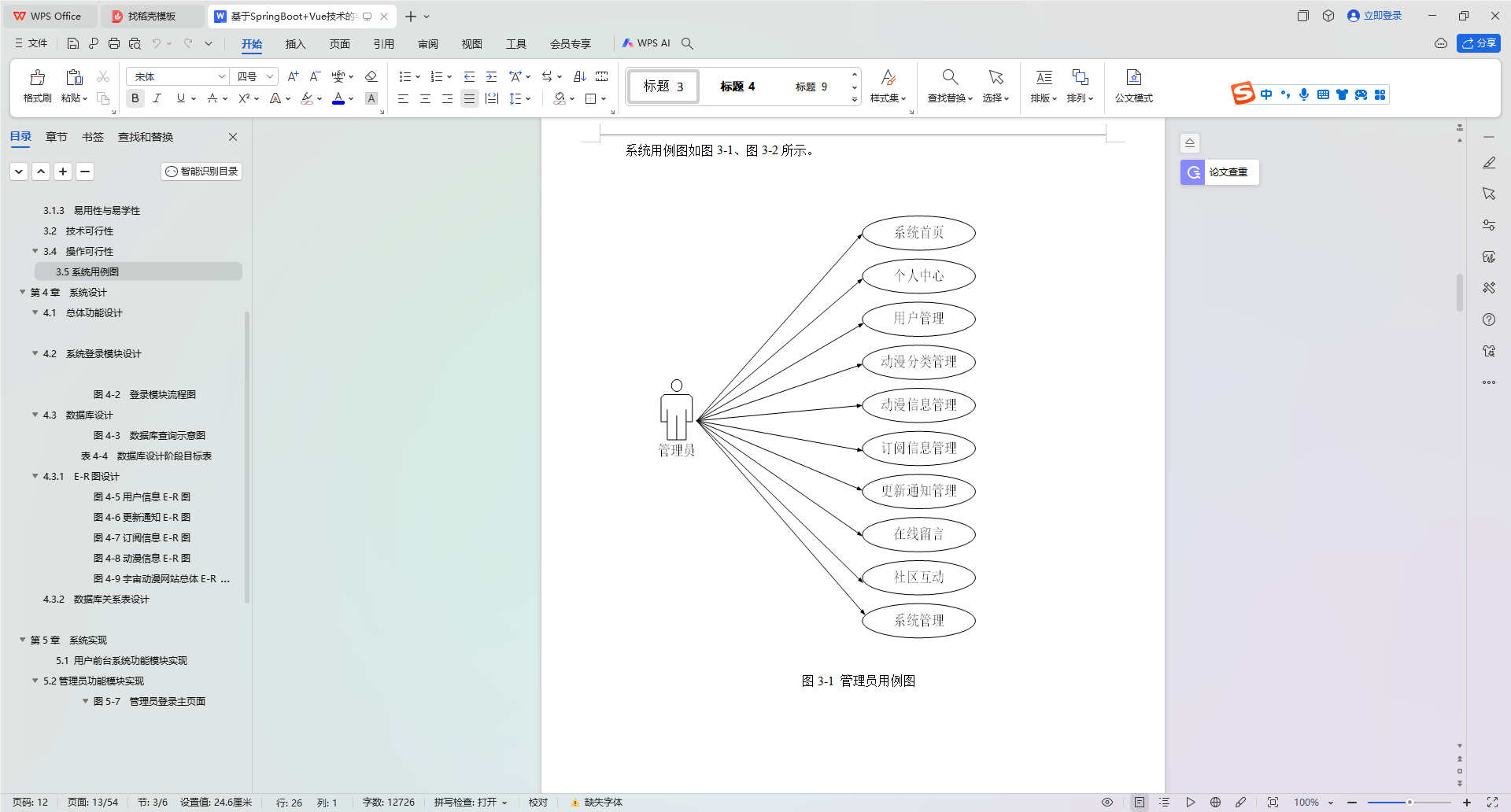Center align the paragraph
The height and width of the screenshot is (812, 1511).
425,98
